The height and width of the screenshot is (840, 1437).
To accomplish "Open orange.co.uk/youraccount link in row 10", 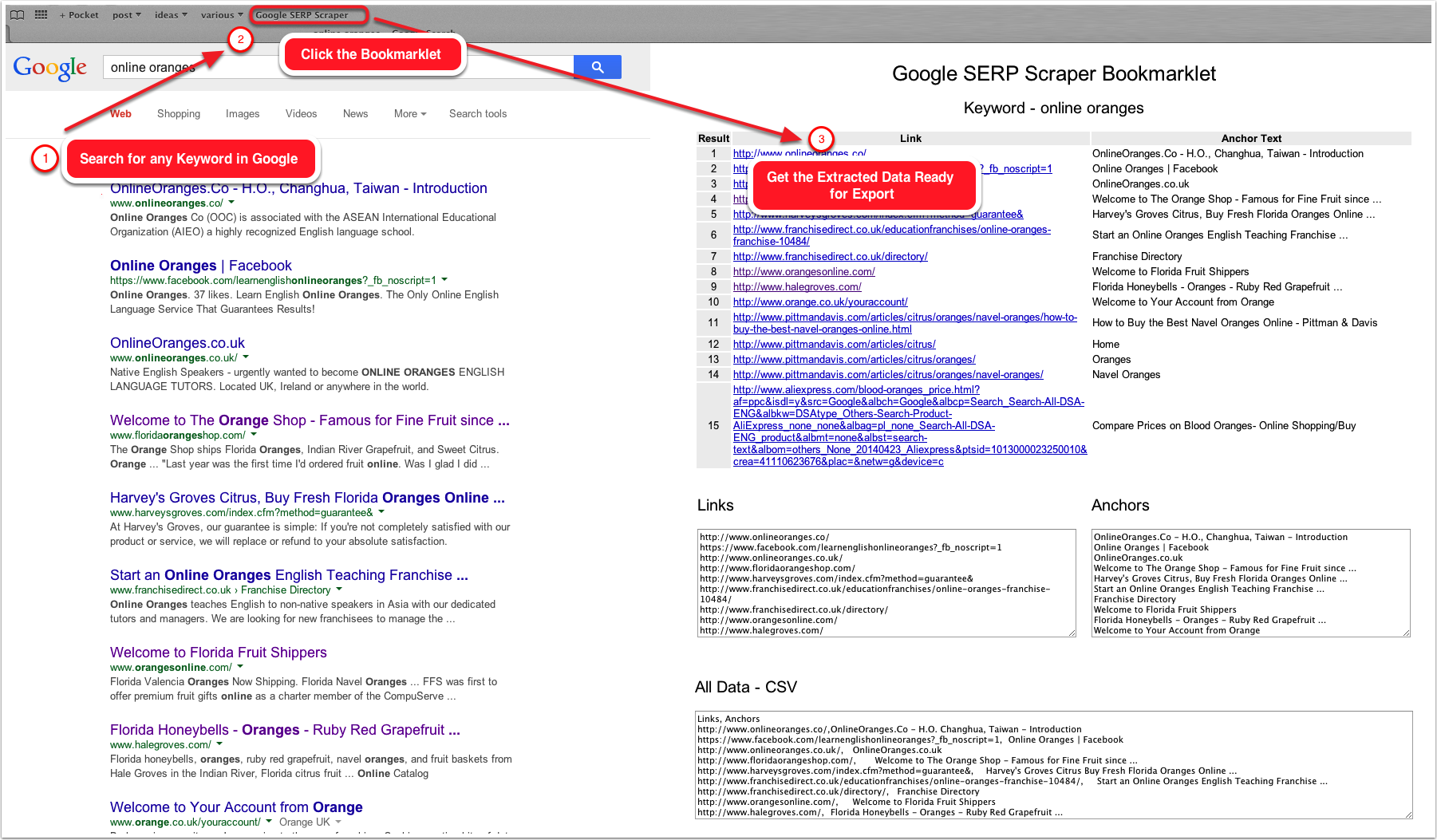I will pyautogui.click(x=820, y=302).
